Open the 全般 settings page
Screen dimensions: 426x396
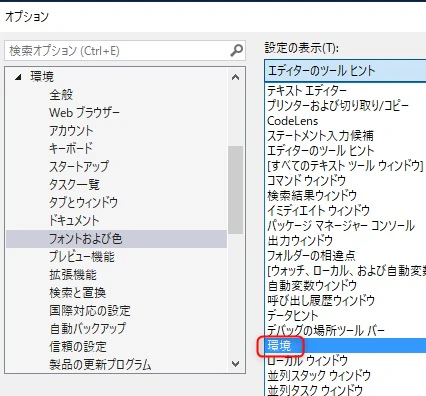61,95
